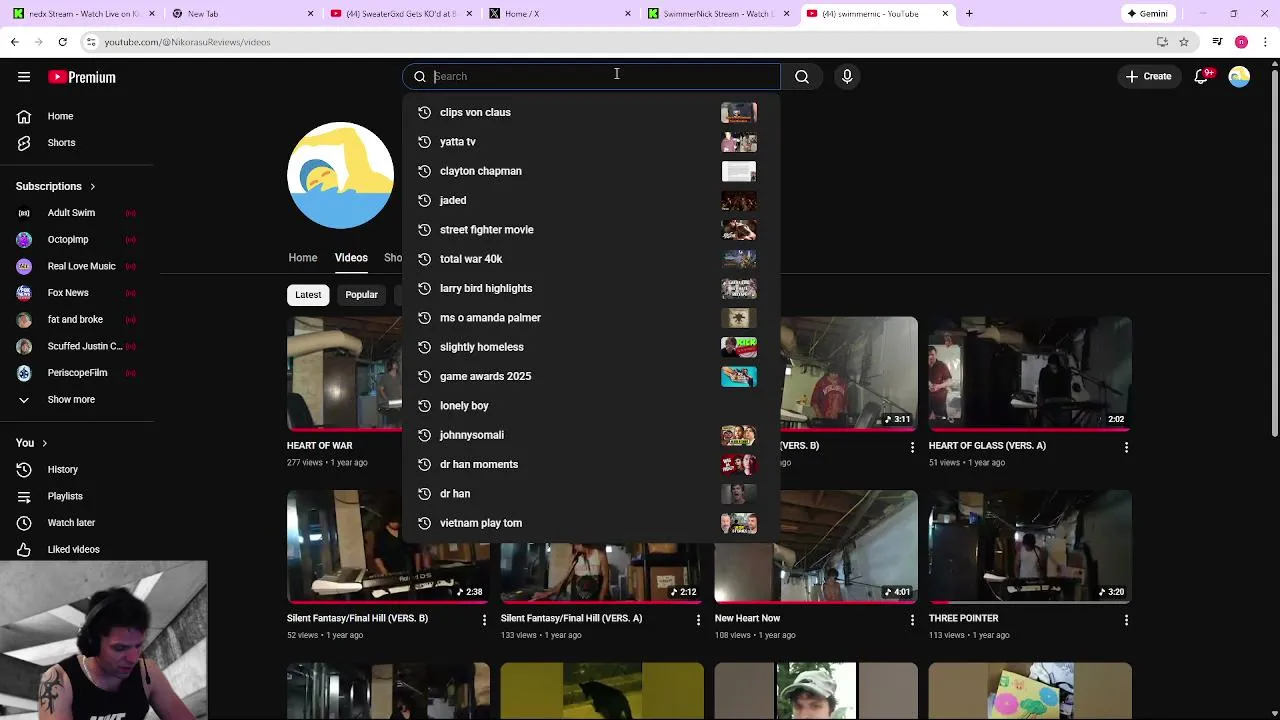Filter videos by Latest chip

(308, 294)
